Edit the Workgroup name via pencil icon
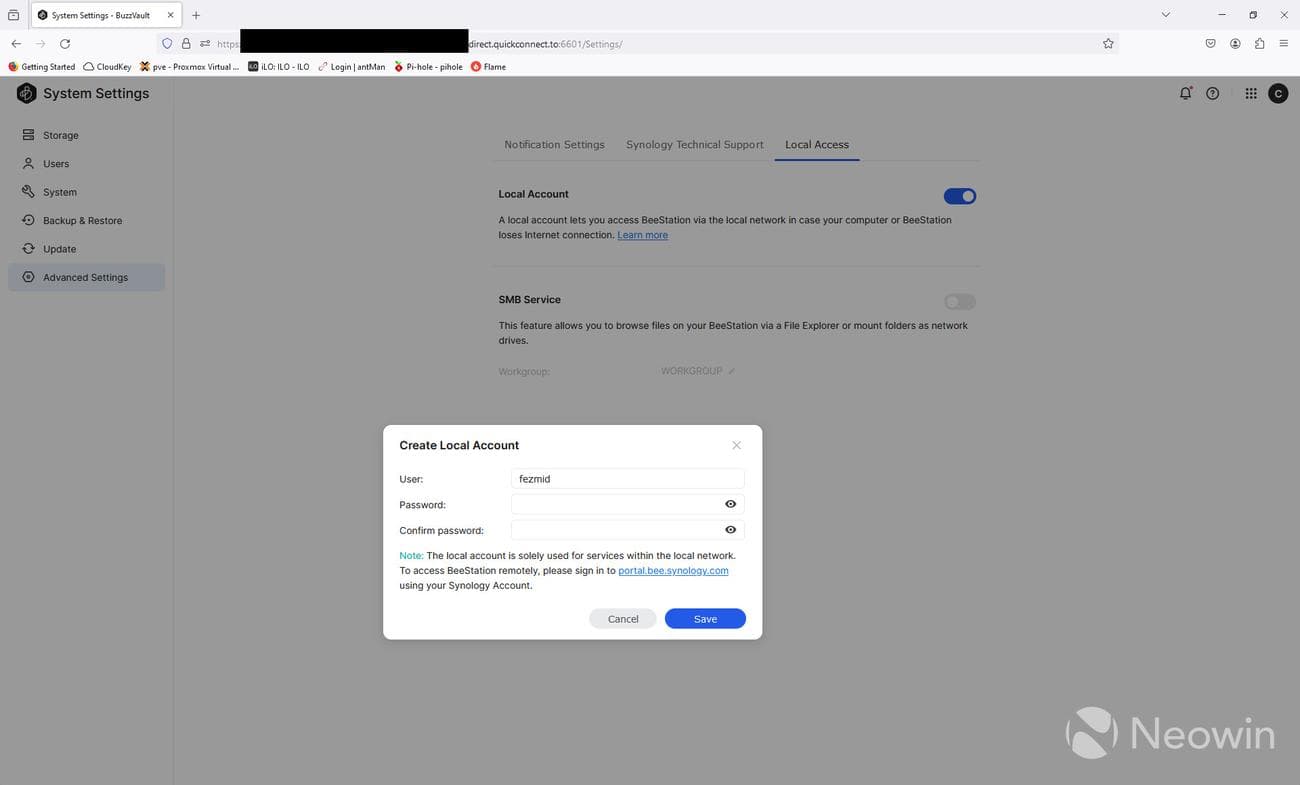Screen dimensions: 1300x785 (730, 370)
